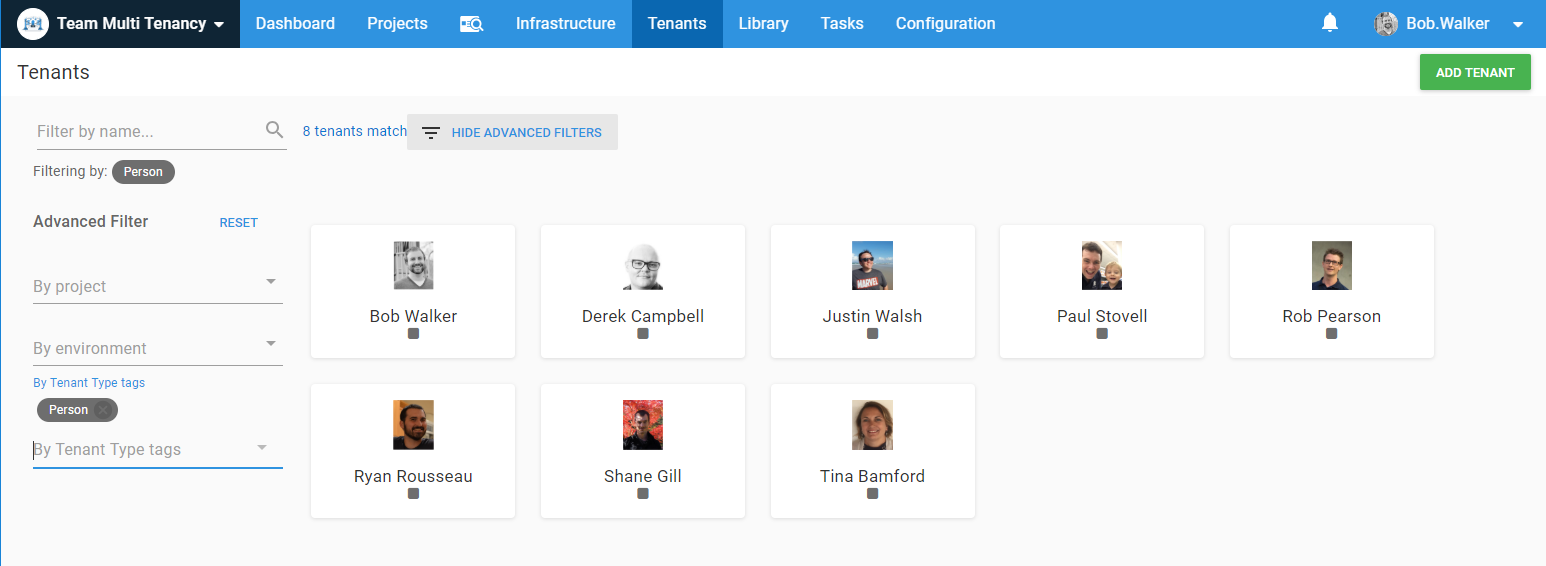Click the ADD TENANT button
The image size is (1546, 566).
pyautogui.click(x=1475, y=72)
